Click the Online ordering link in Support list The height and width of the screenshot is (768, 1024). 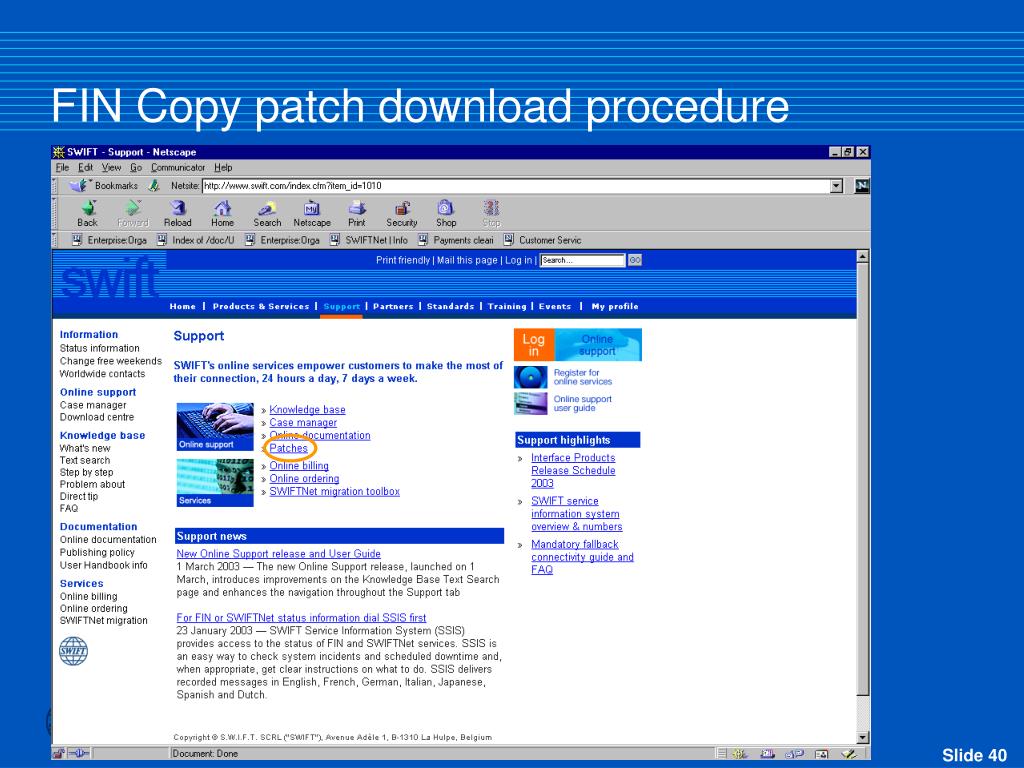[x=304, y=479]
